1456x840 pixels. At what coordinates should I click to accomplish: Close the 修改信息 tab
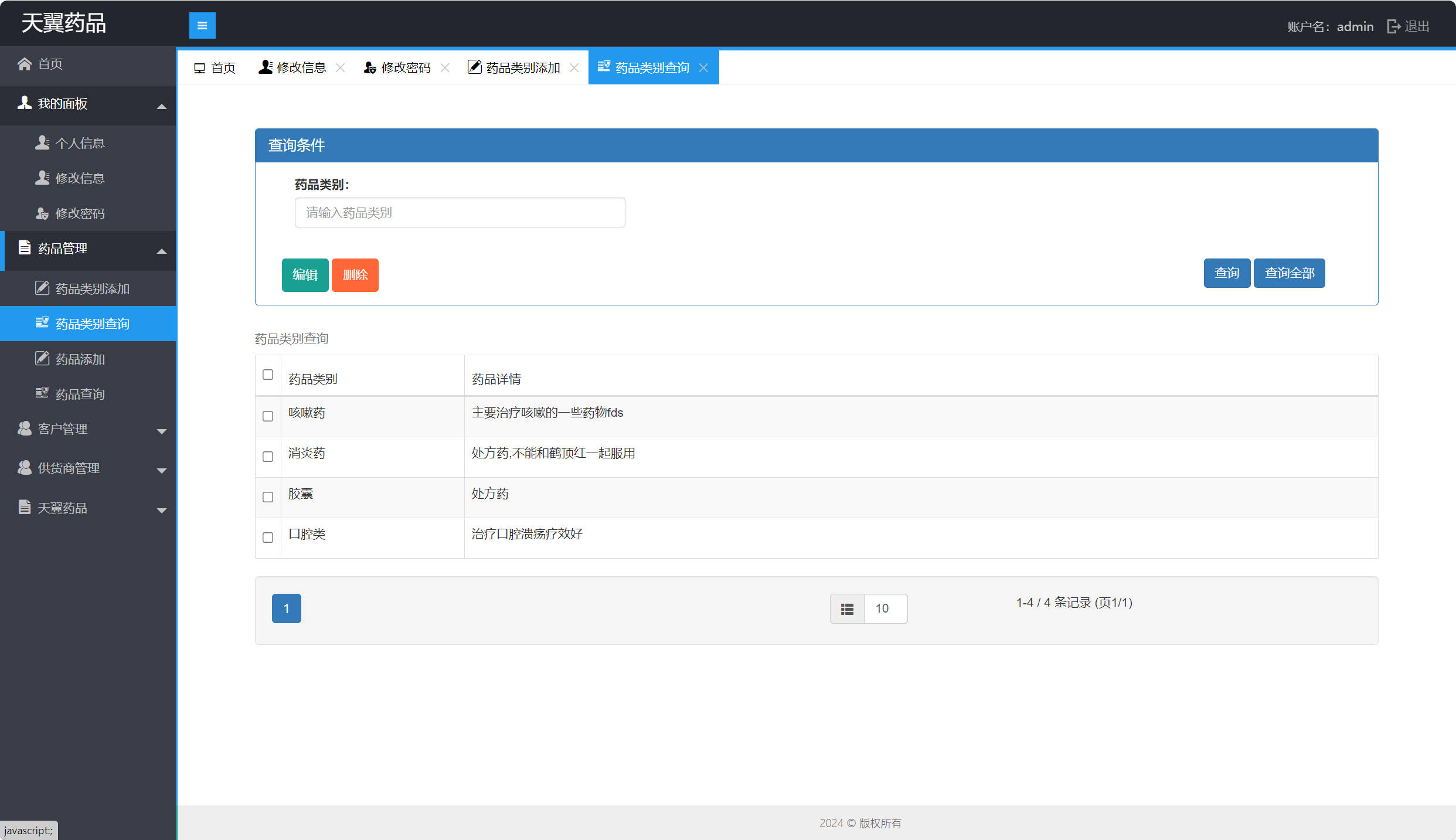click(x=340, y=68)
